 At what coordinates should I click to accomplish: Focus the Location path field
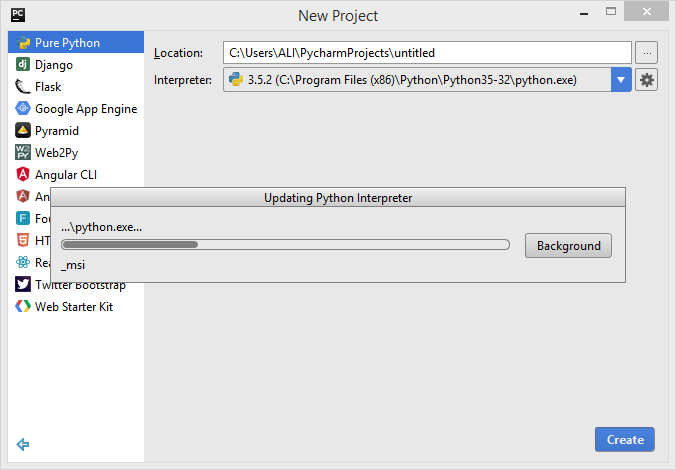point(427,53)
